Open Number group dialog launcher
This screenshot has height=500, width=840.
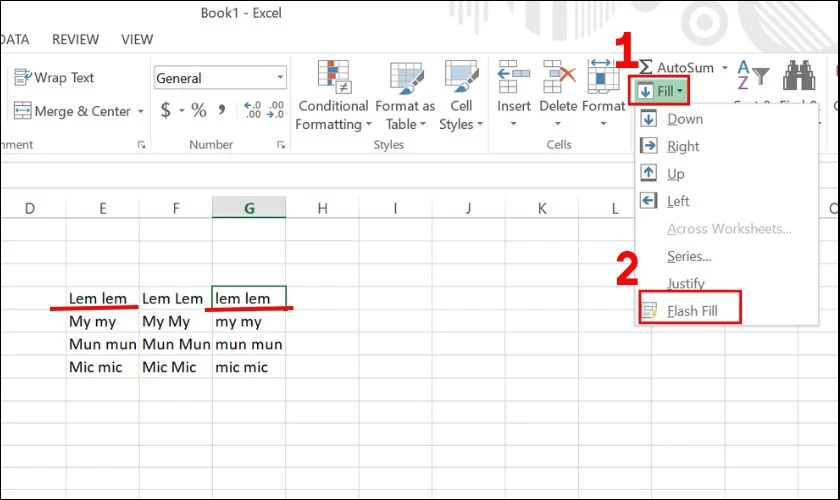[281, 145]
